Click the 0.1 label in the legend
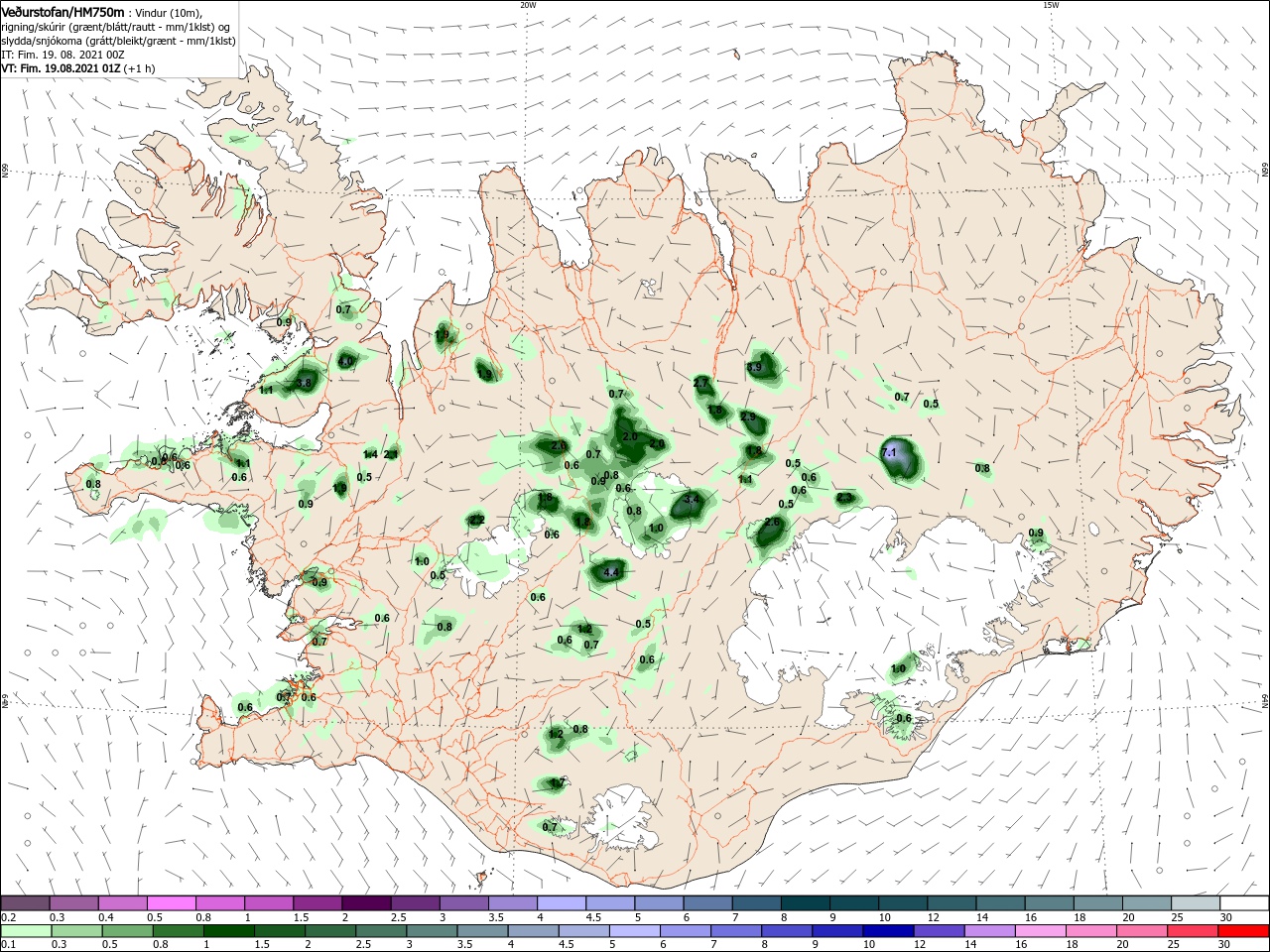Viewport: 1270px width, 952px height. (8, 944)
